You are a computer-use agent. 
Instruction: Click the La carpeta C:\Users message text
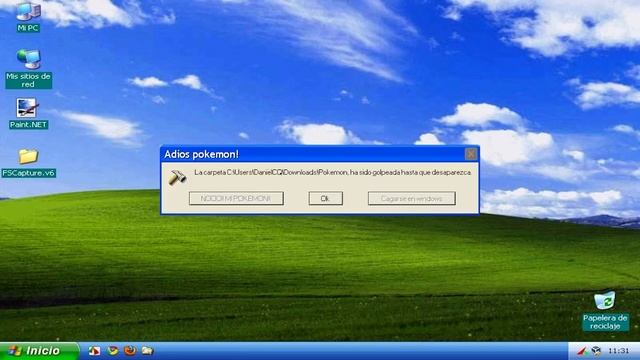[x=333, y=173]
